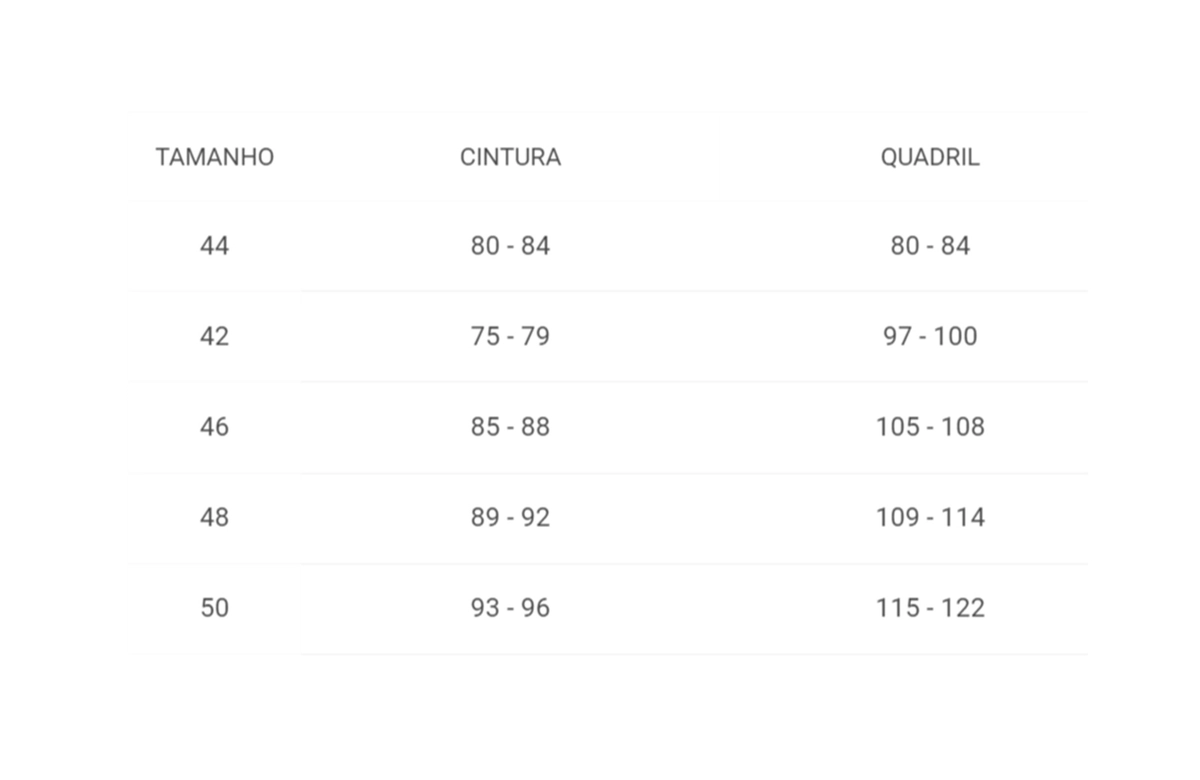
Task: Click the CINTURA value in the size 44 row
Action: [510, 246]
